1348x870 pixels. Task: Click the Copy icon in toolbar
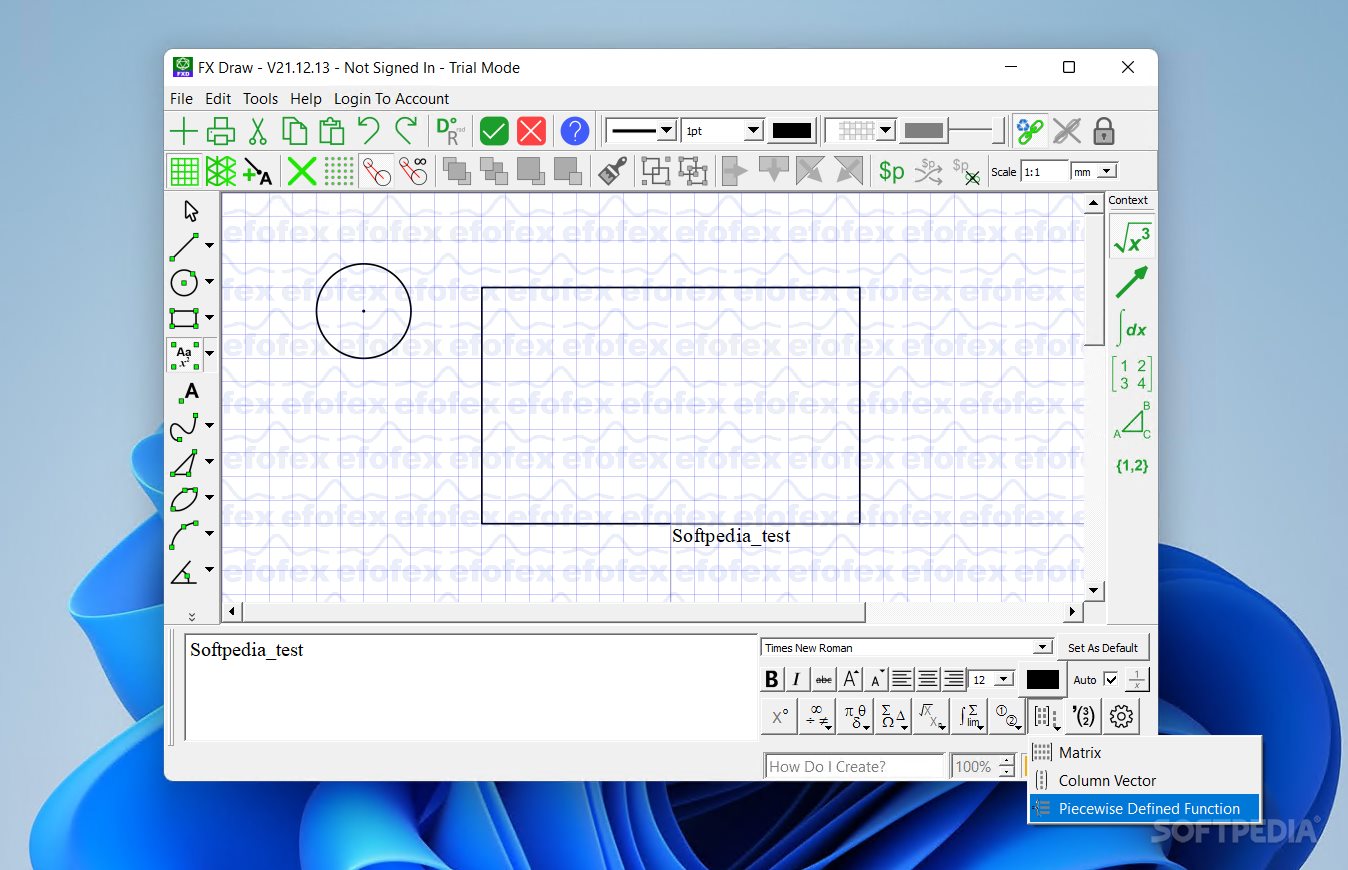294,131
